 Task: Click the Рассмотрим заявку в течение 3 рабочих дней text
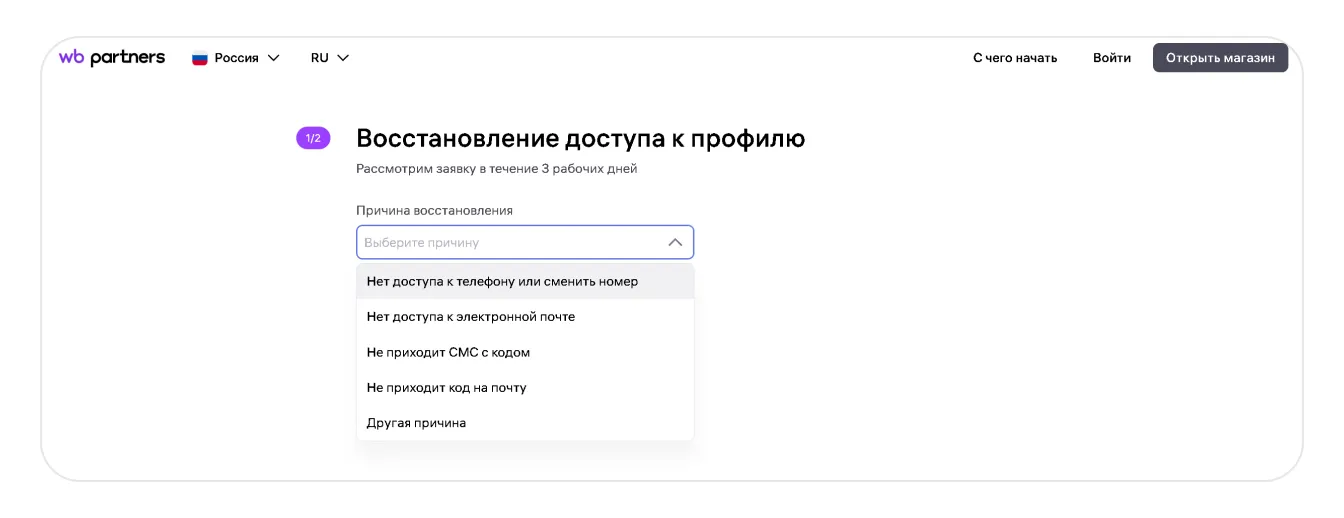tap(496, 169)
